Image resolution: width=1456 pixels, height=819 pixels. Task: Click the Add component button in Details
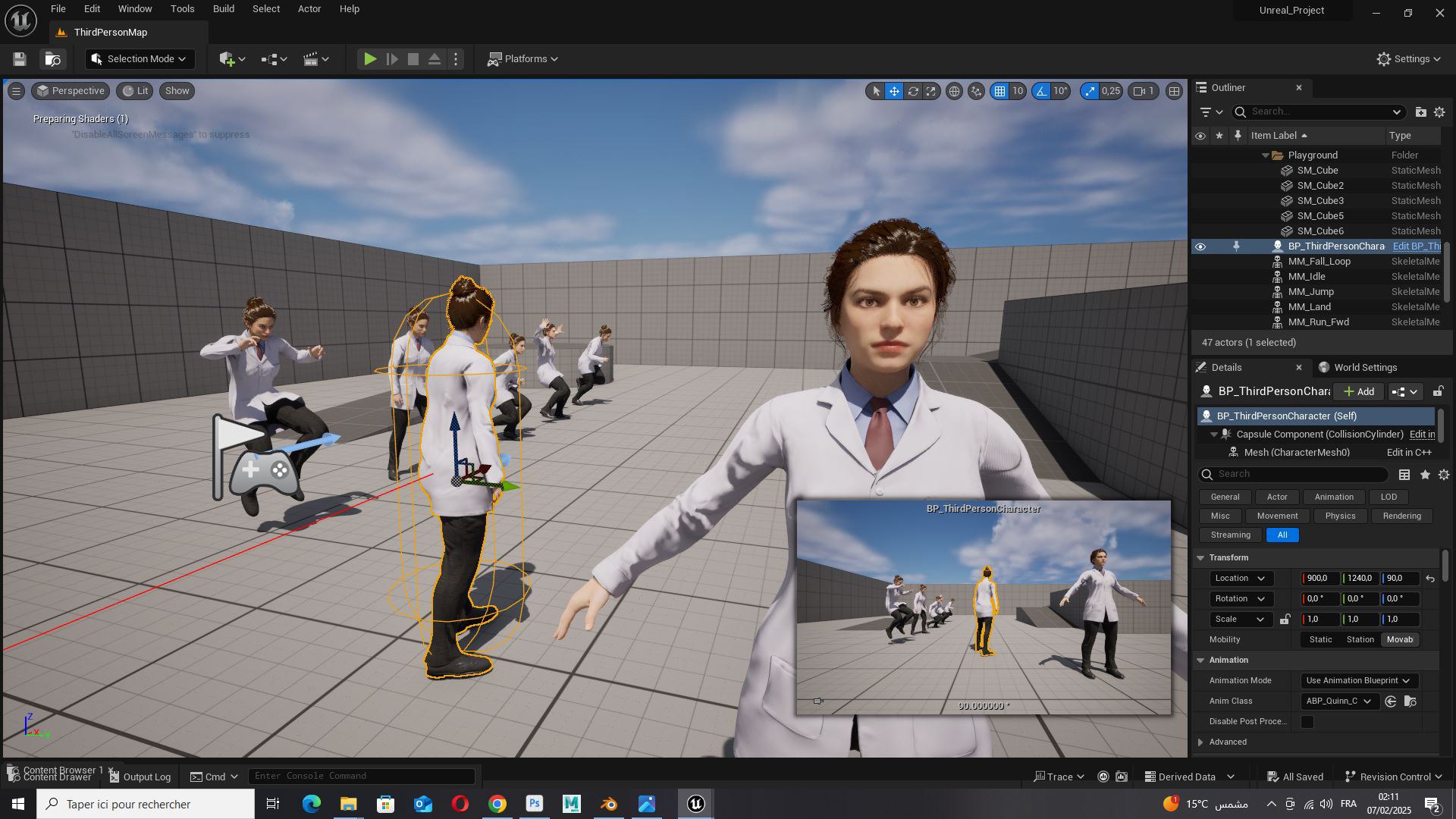pos(1359,392)
